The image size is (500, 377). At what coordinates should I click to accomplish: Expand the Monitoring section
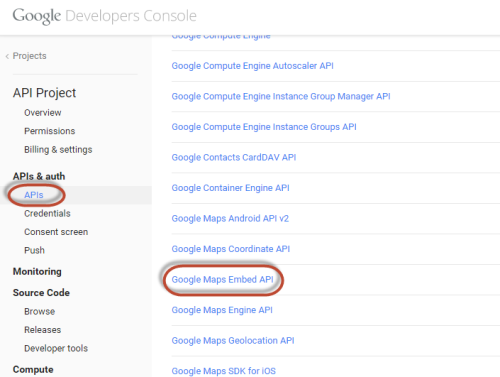[x=37, y=272]
